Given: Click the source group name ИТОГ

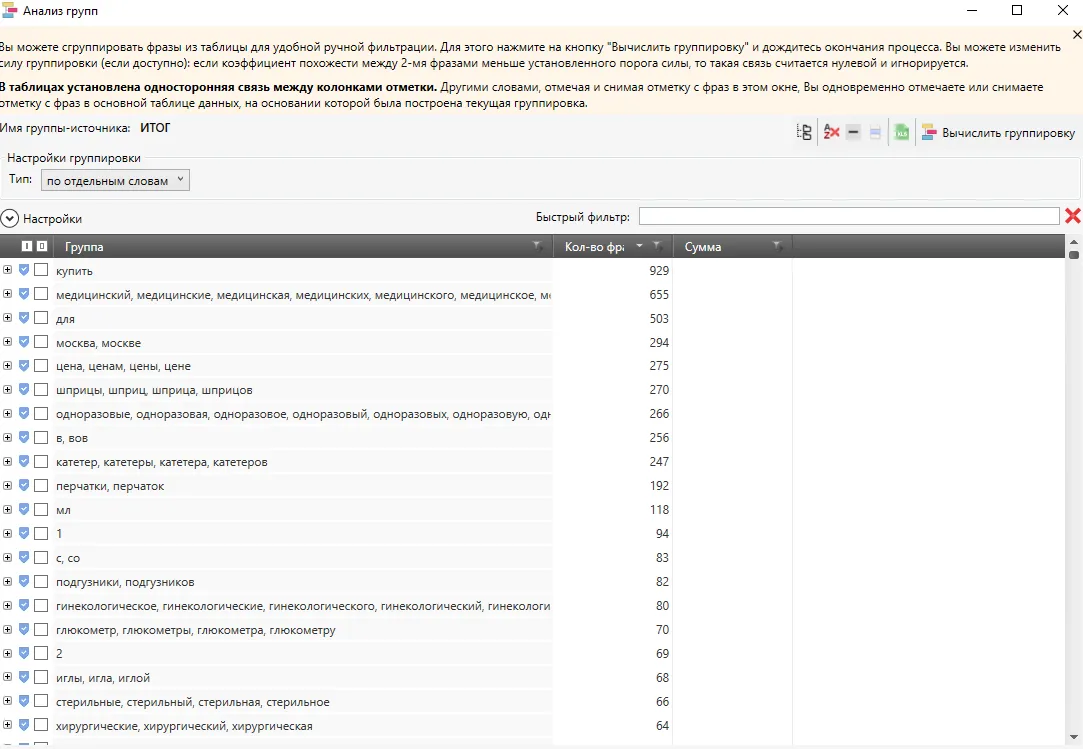Looking at the screenshot, I should click(155, 128).
